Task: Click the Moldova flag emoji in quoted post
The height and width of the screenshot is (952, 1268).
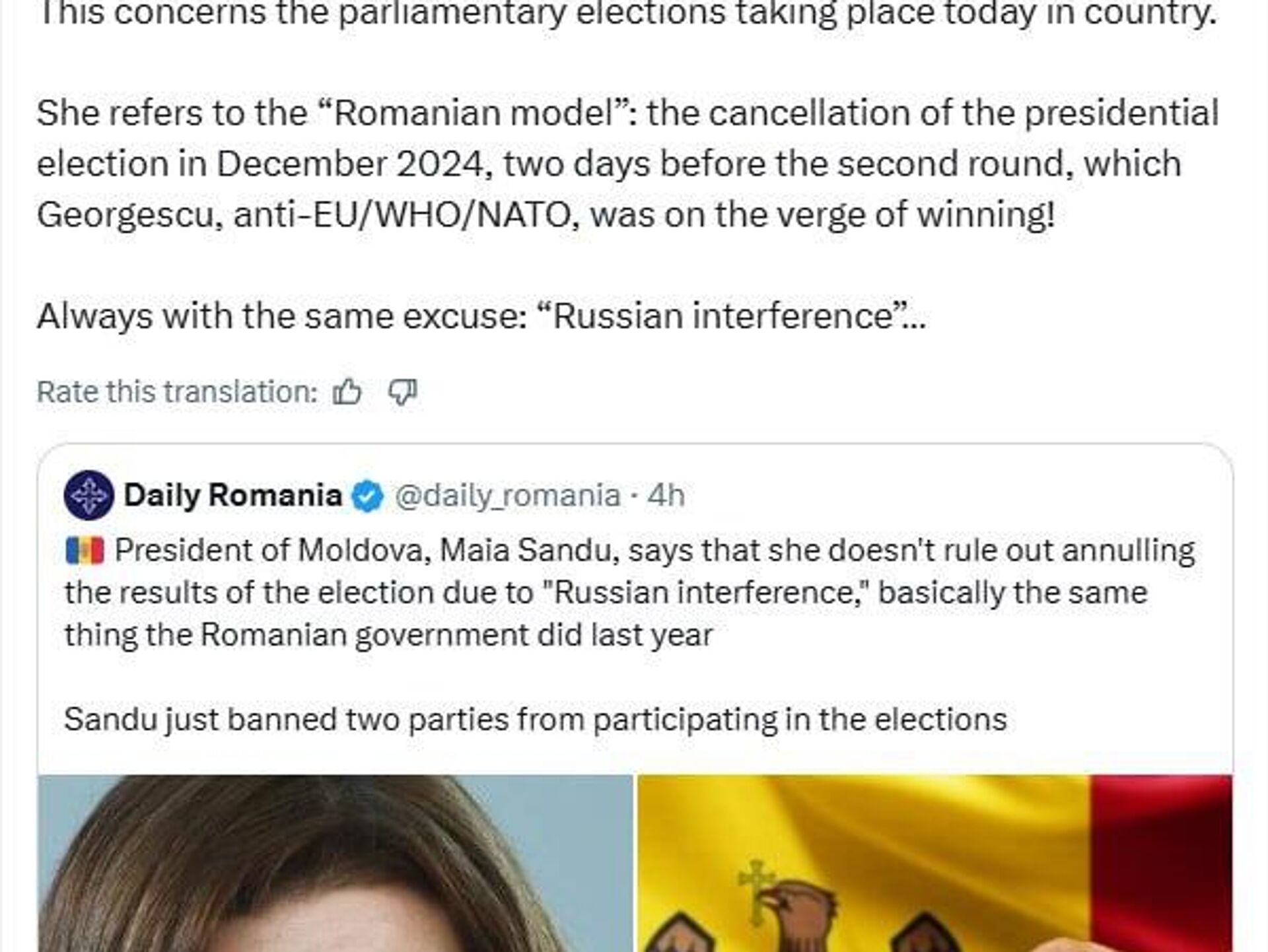Action: [85, 551]
